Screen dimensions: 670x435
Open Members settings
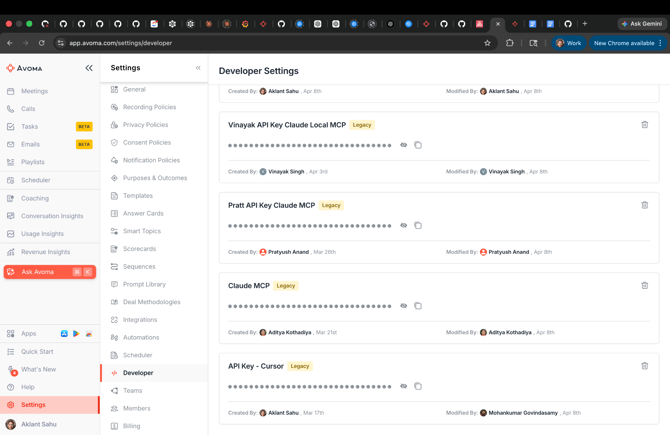pos(154,409)
